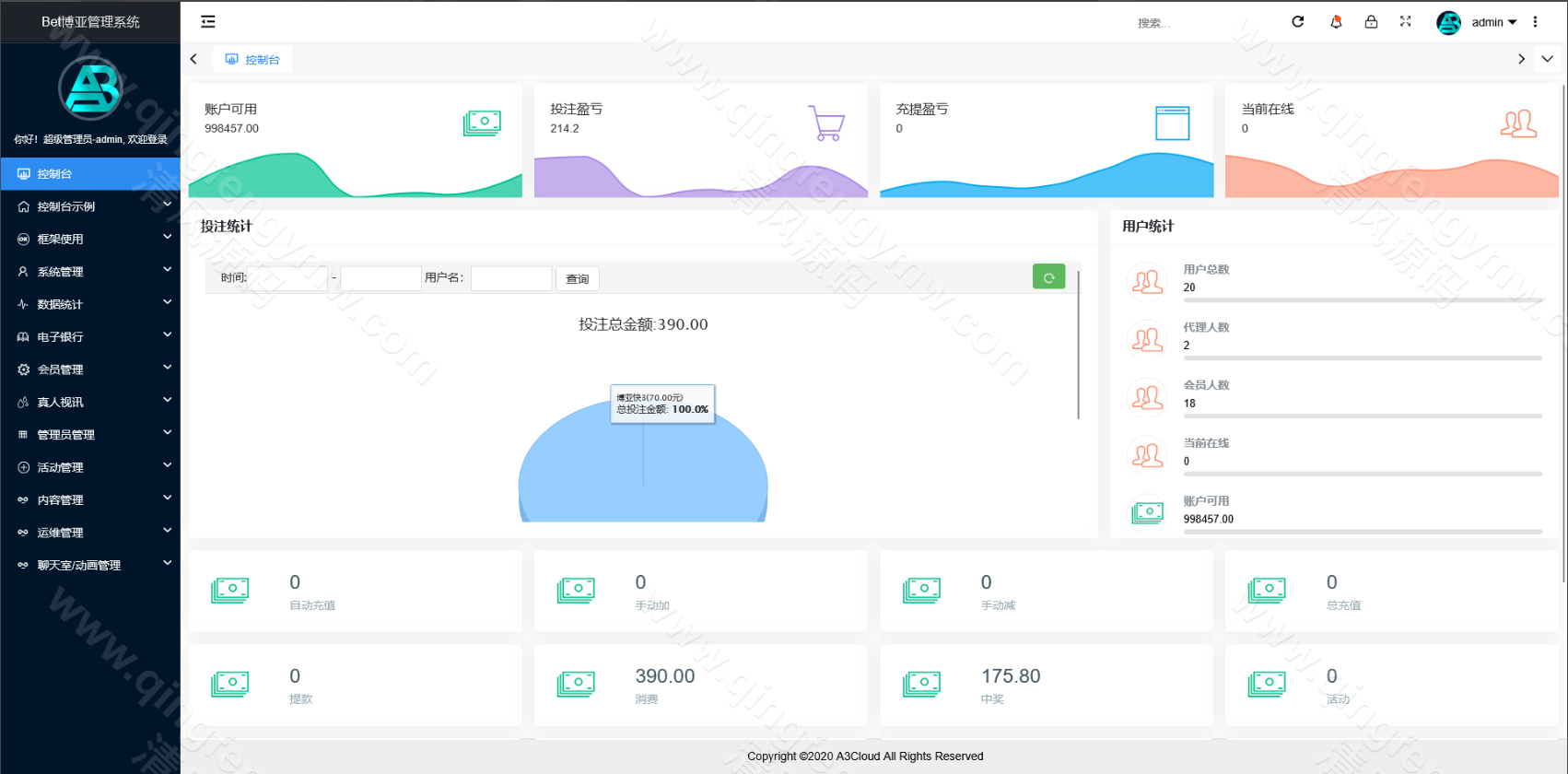Open the notification bell icon

[x=1336, y=22]
